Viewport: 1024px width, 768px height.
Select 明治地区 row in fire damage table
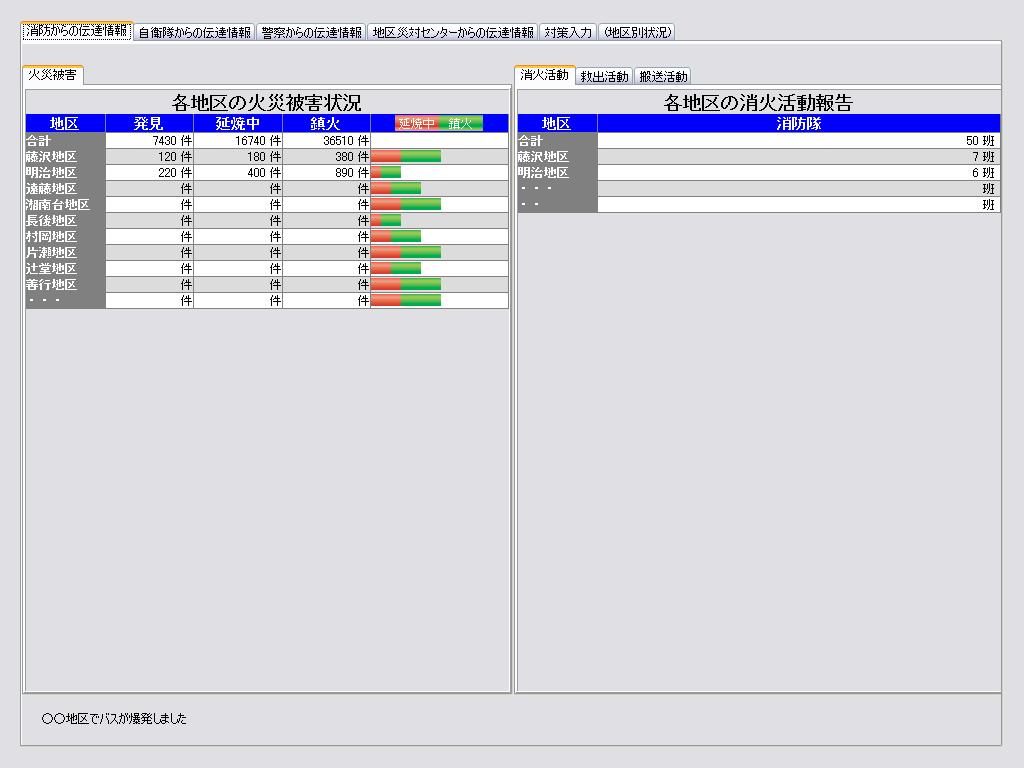(x=64, y=173)
